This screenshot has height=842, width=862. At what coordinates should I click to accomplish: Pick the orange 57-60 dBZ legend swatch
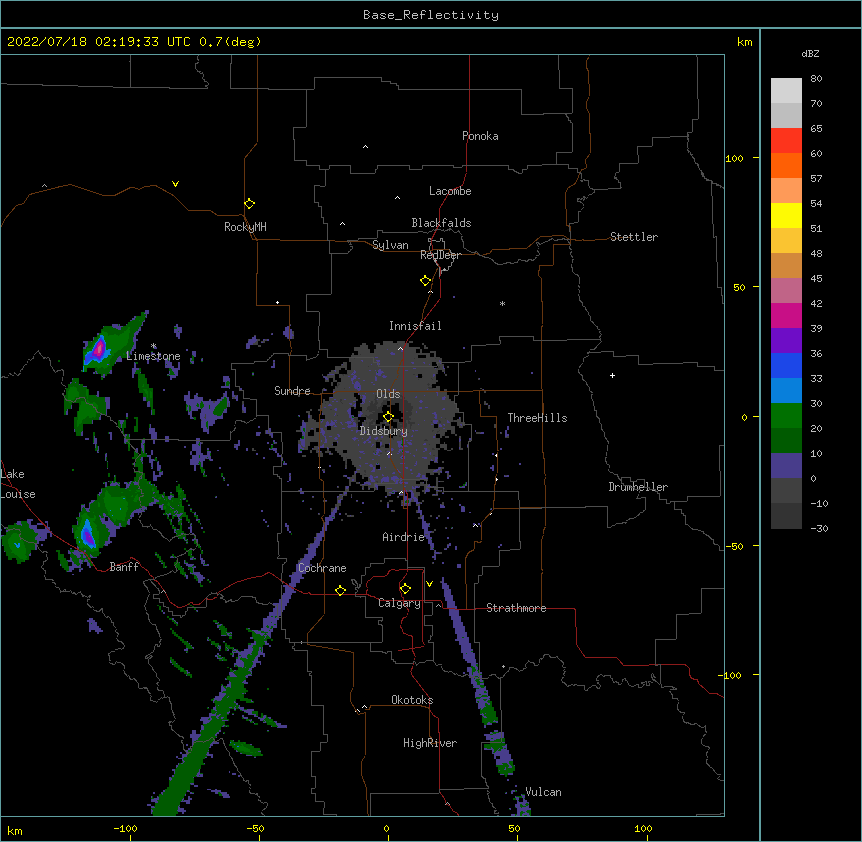click(x=786, y=165)
